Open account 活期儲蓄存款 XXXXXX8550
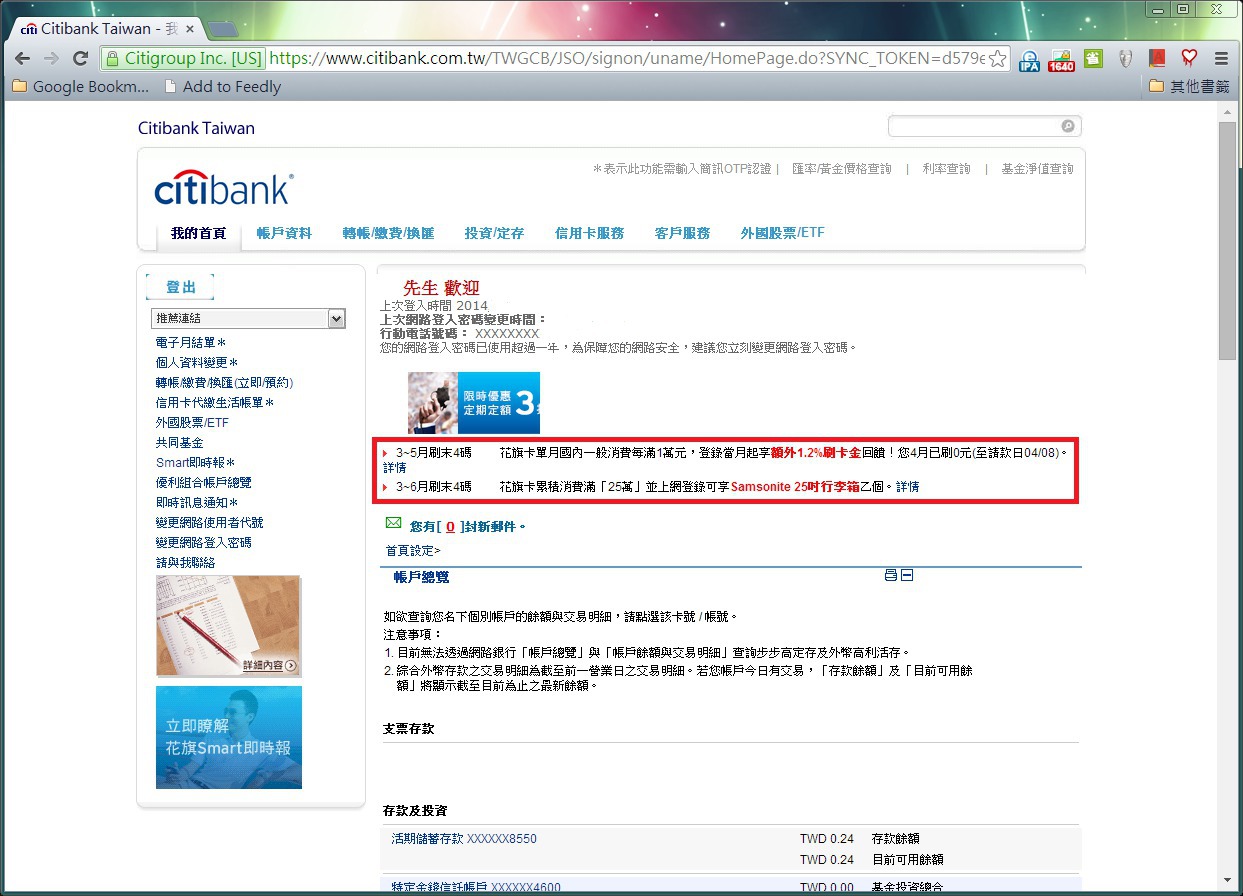Screen dimensions: 1243x896 pos(464,839)
